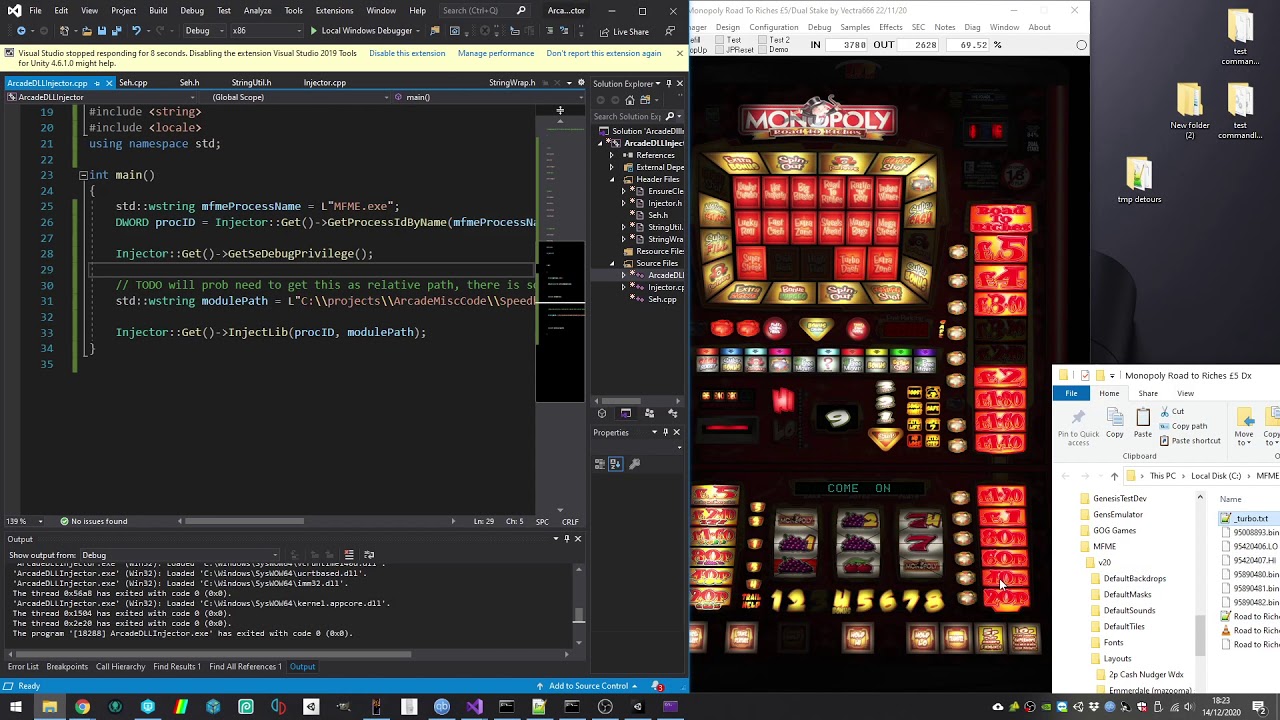
Task: Click the Navigate Backward toolbar icon
Action: click(x=20, y=31)
